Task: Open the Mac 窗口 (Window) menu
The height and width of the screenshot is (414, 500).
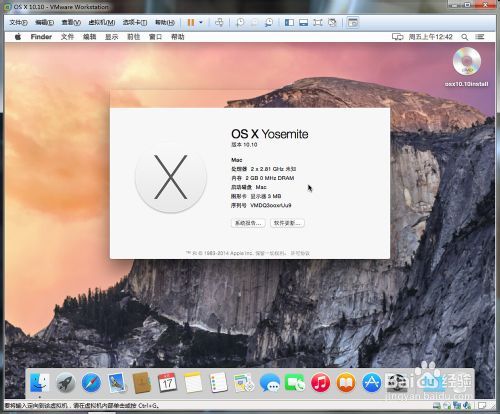Action: [155, 37]
